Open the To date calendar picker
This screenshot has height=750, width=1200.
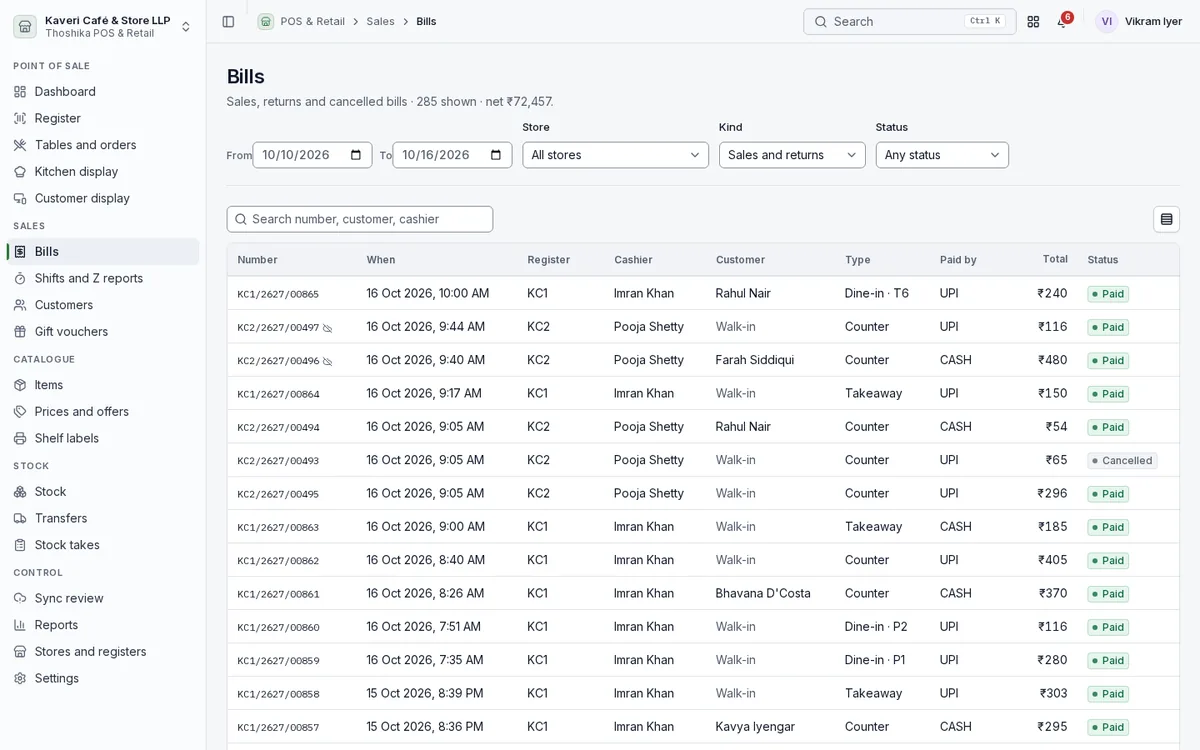point(496,155)
